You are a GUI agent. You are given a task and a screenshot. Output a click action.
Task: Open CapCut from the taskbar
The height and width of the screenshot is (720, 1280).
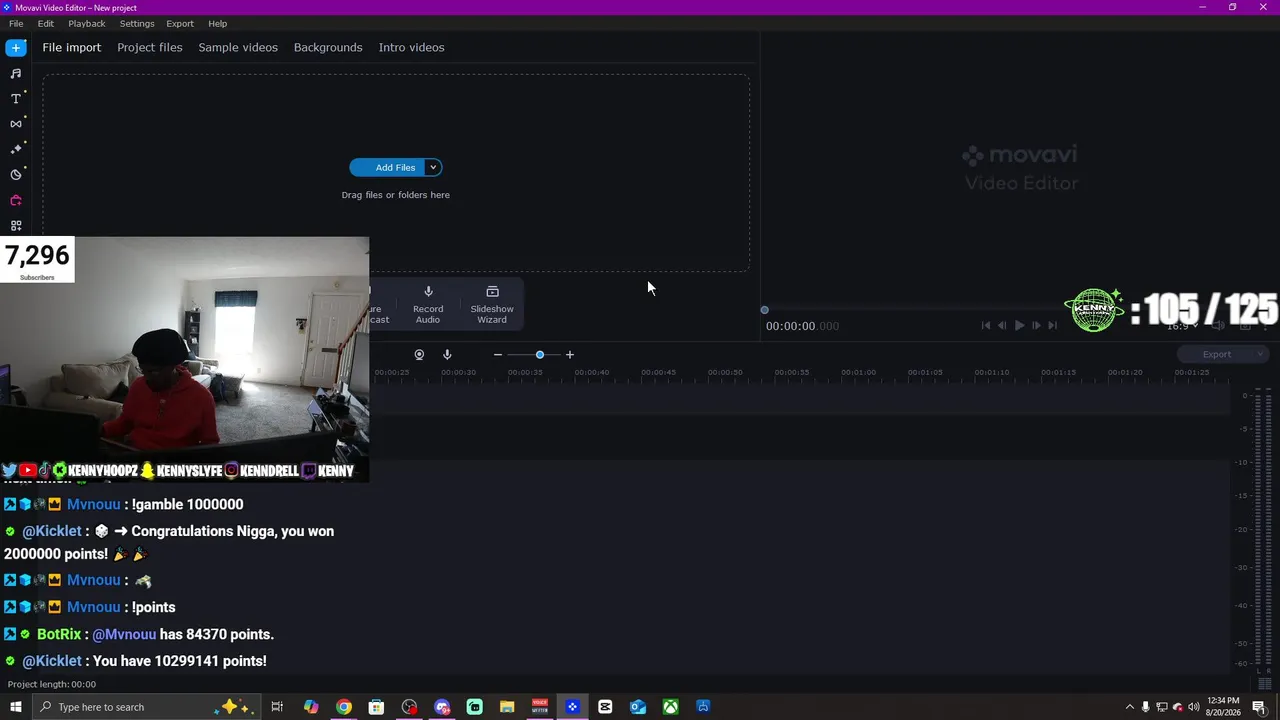(605, 707)
